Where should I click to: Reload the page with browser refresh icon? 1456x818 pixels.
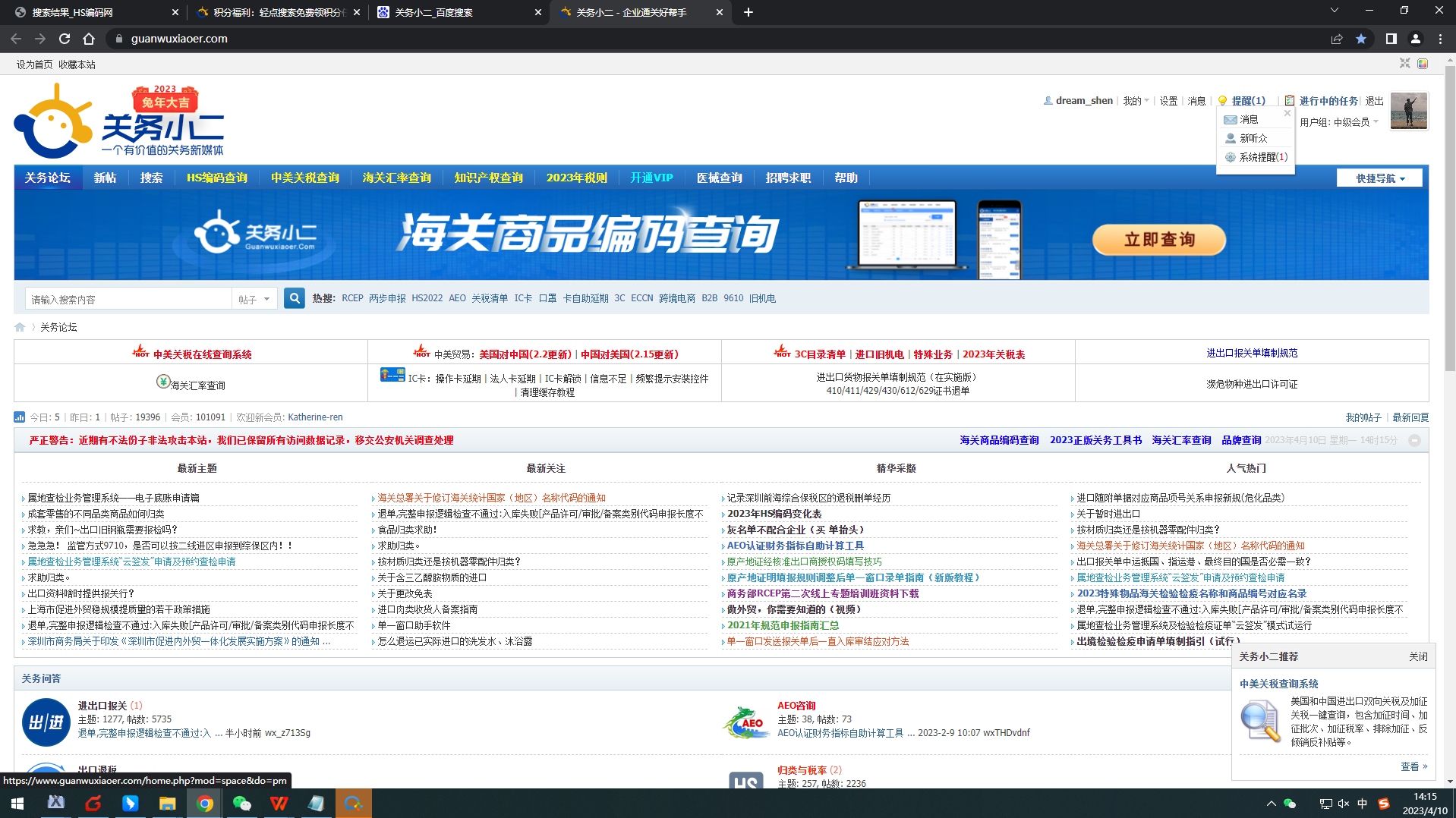[x=65, y=39]
